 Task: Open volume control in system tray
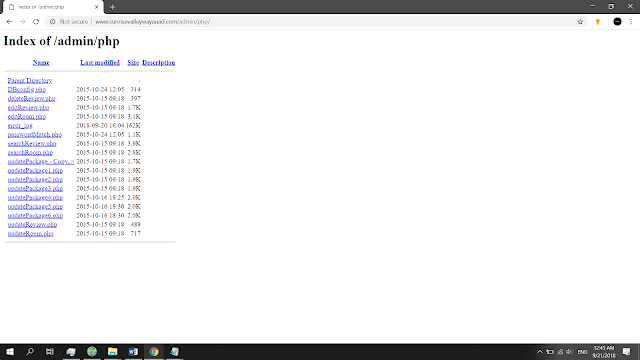click(x=569, y=351)
